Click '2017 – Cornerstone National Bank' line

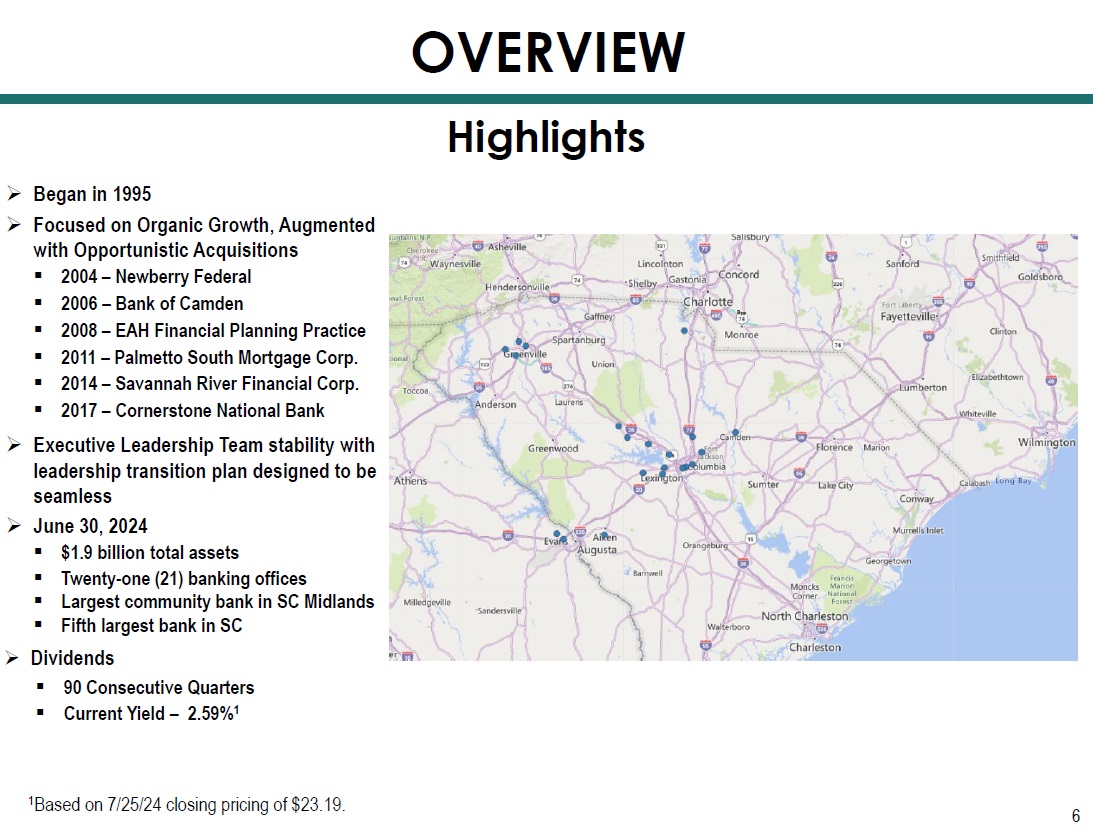coord(192,410)
